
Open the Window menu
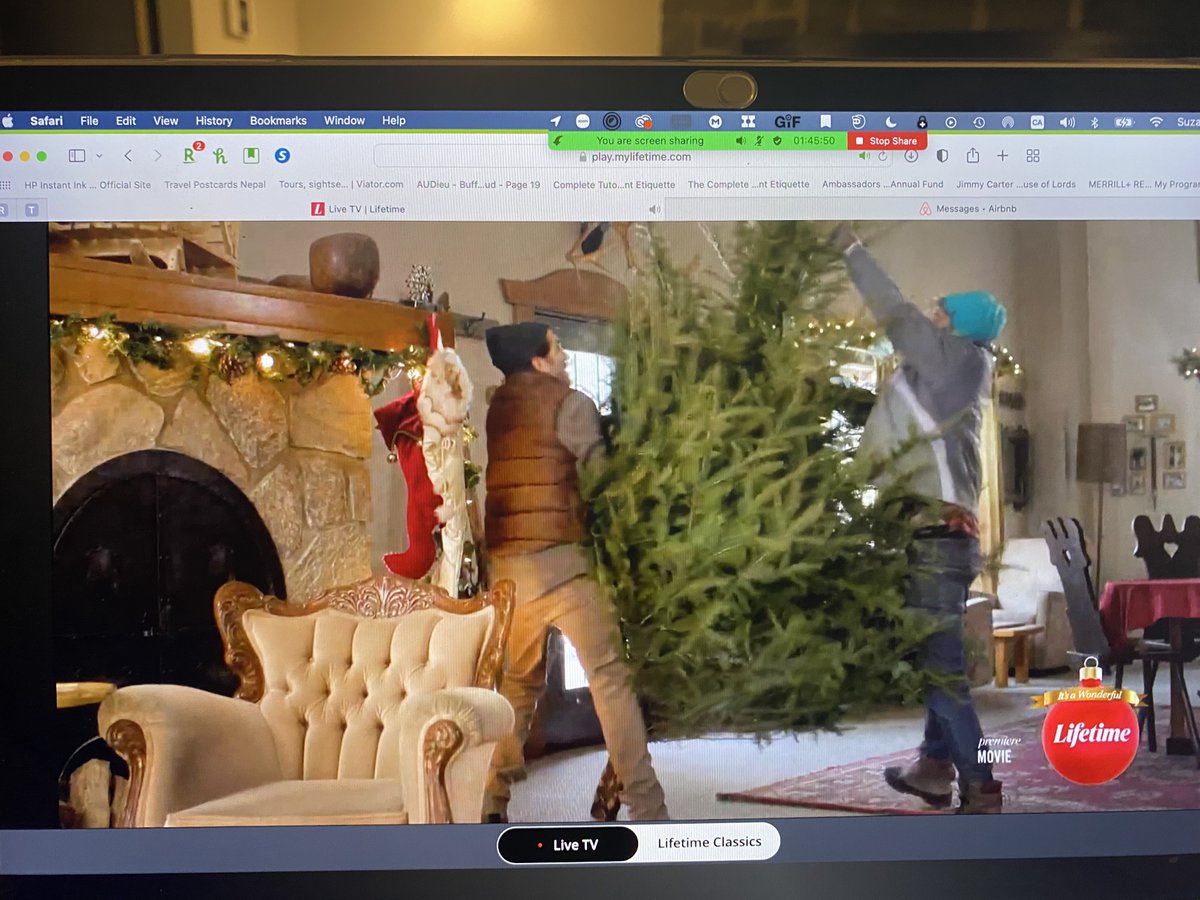click(344, 121)
